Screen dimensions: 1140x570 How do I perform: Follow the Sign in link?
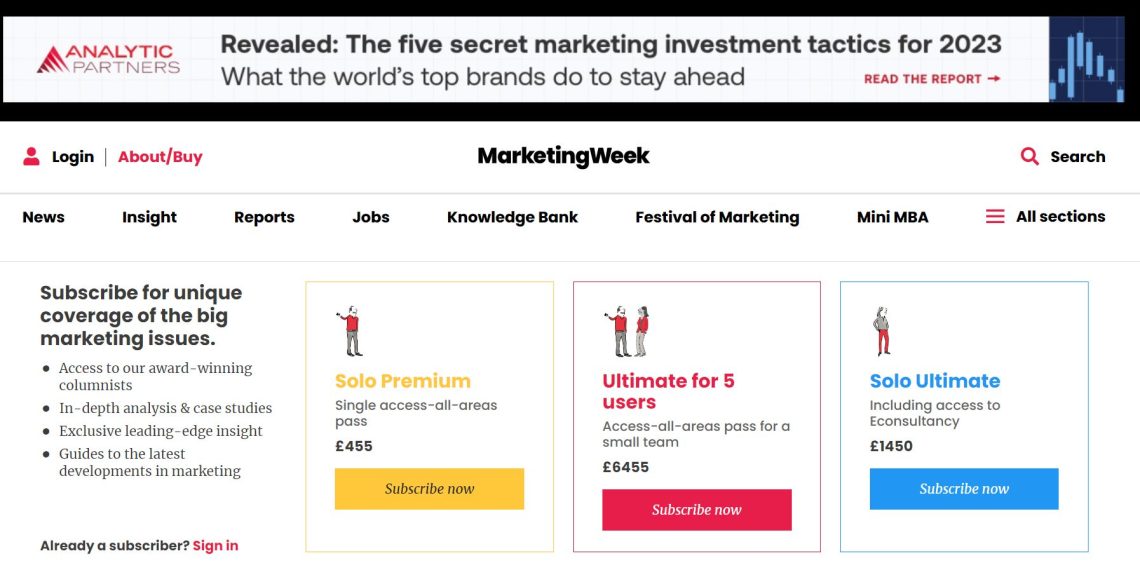pos(215,545)
